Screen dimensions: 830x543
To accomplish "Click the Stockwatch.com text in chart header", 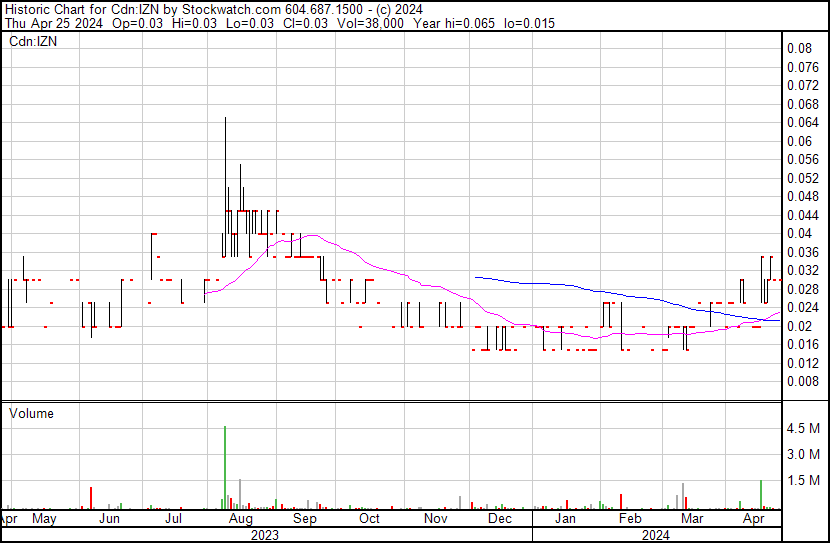I will click(220, 9).
